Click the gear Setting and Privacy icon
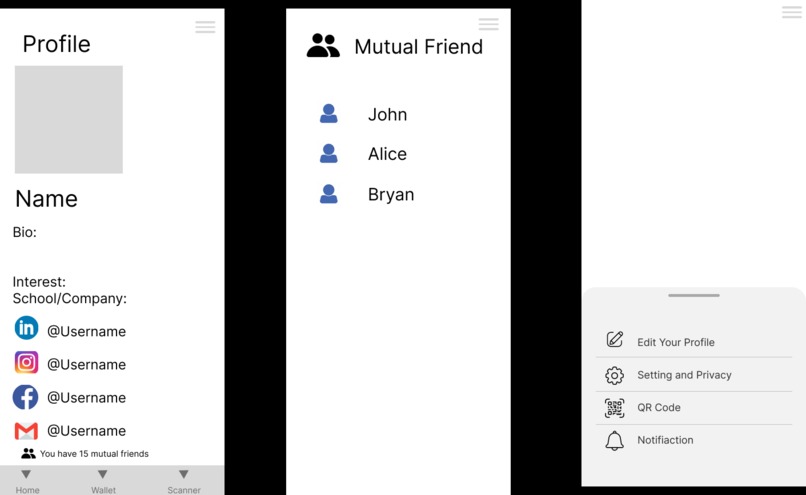 614,376
